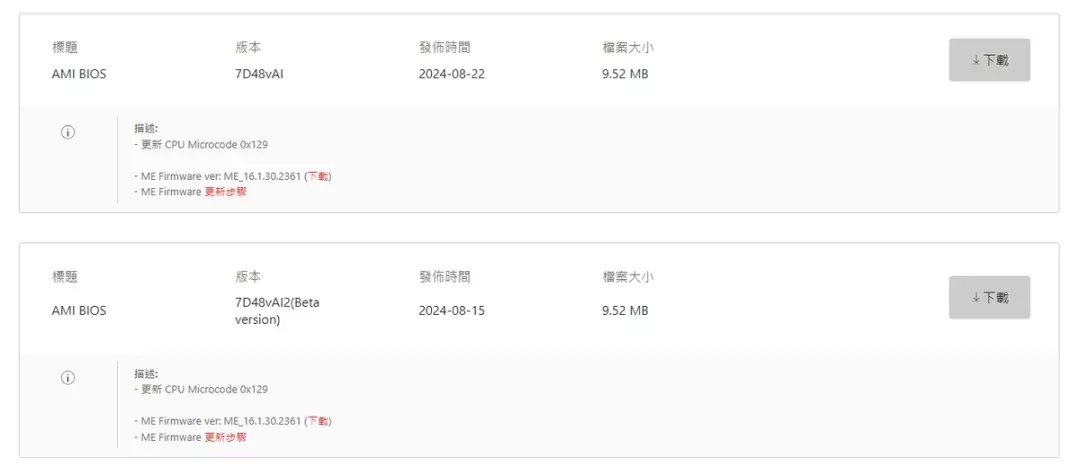Open the 更新步驟 link in the 7D48vAI description
The height and width of the screenshot is (476, 1080).
tap(225, 192)
